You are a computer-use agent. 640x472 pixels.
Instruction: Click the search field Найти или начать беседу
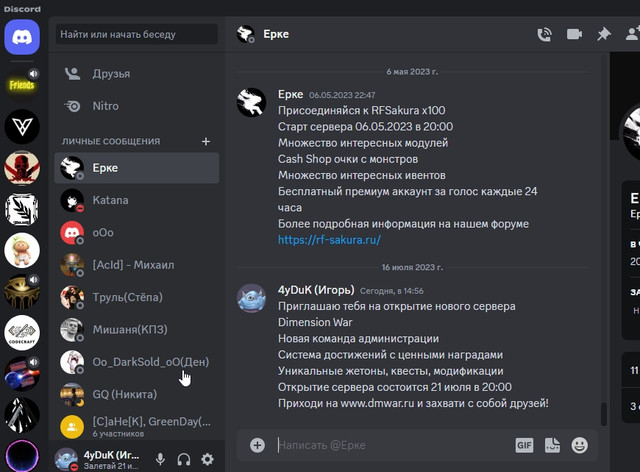coord(137,34)
